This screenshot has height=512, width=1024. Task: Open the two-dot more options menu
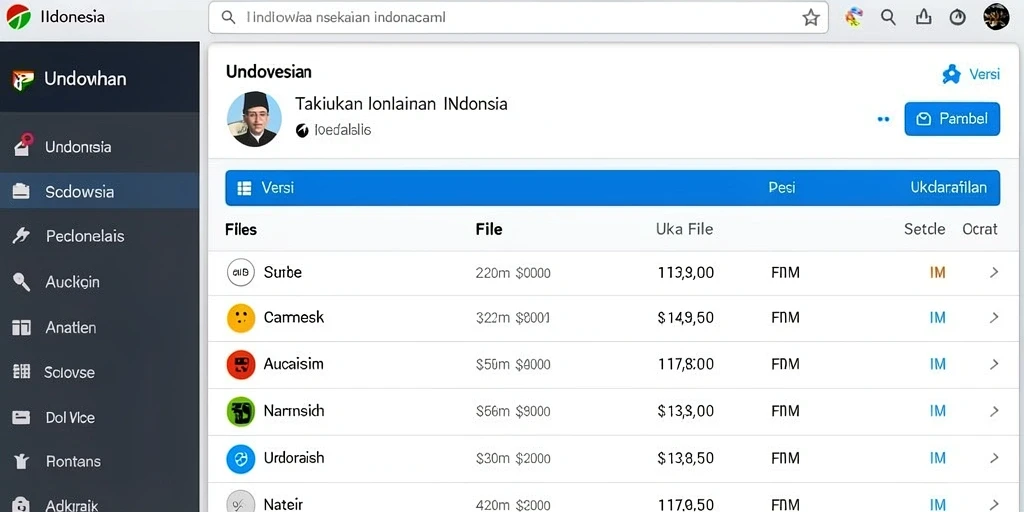[x=884, y=120]
